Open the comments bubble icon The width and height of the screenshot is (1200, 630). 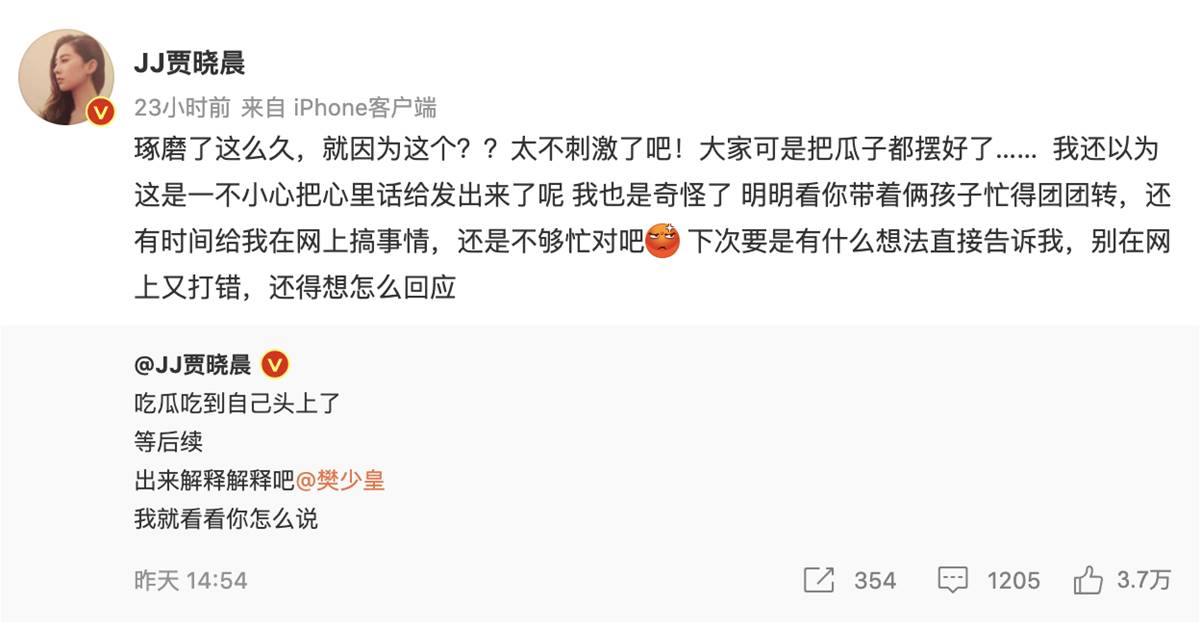(953, 579)
